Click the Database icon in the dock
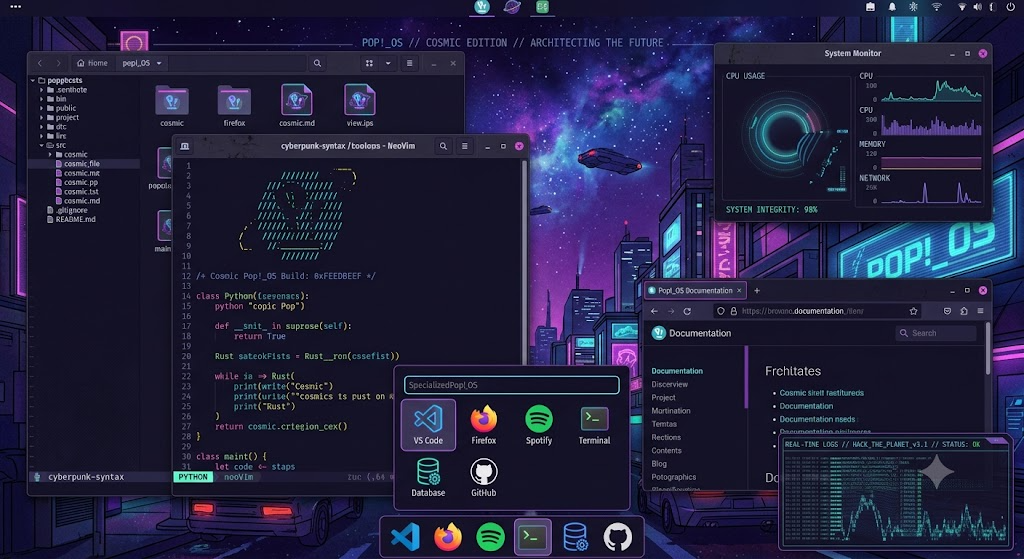1024x559 pixels. click(575, 537)
